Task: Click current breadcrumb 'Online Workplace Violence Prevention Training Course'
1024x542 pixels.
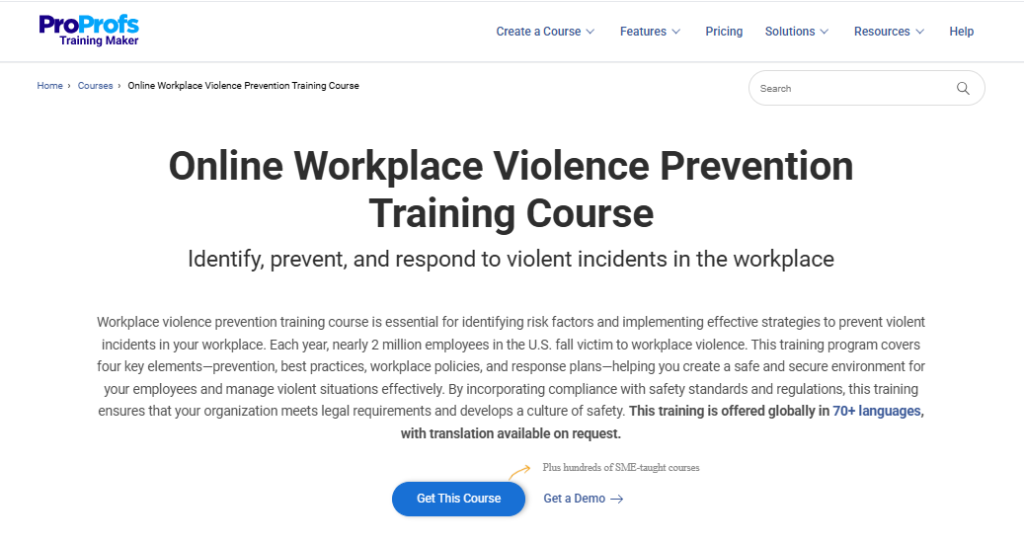Action: click(x=243, y=86)
